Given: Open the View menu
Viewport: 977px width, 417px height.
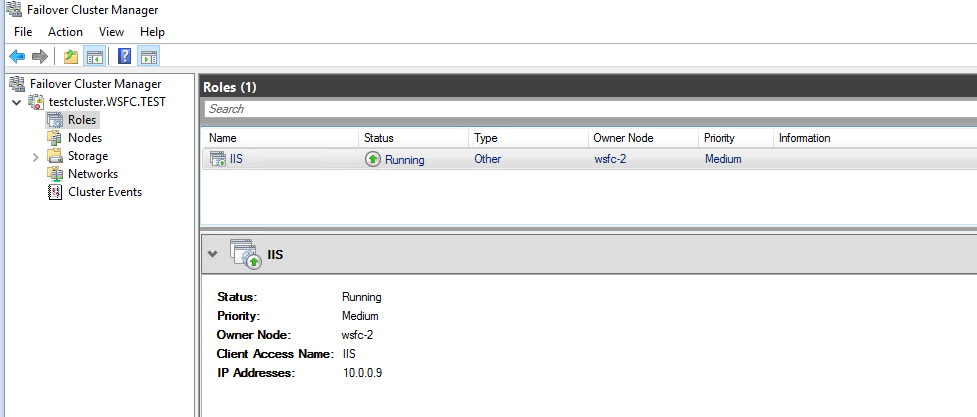Looking at the screenshot, I should pyautogui.click(x=111, y=32).
